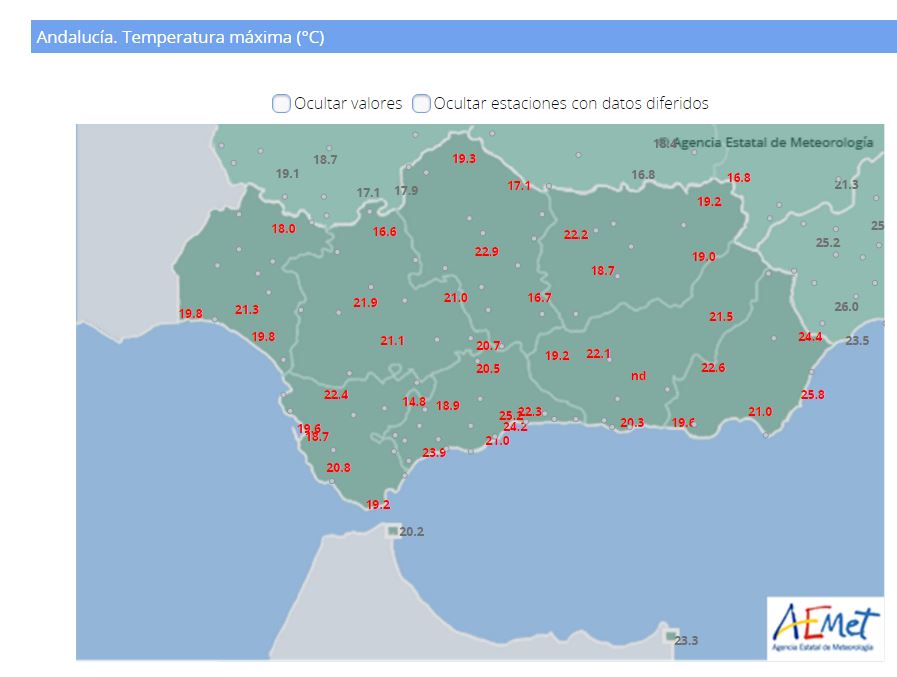This screenshot has height=677, width=897.
Task: Click the 16.6 station reading
Action: click(x=385, y=232)
